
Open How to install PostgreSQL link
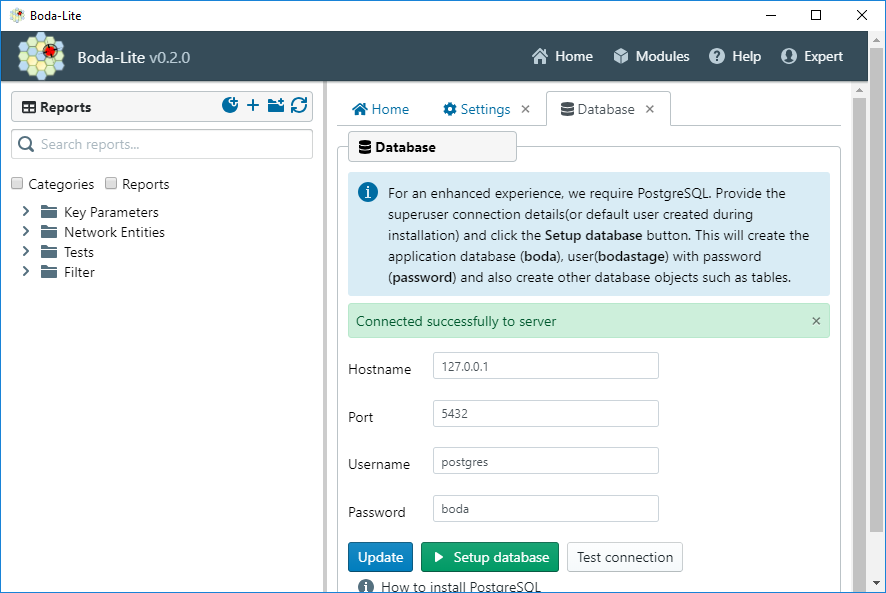point(461,587)
